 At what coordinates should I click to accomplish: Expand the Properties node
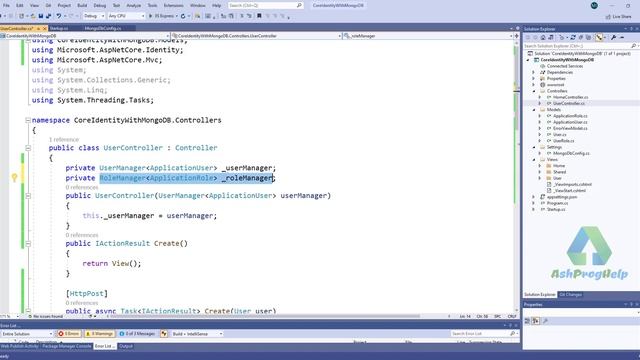(533, 78)
